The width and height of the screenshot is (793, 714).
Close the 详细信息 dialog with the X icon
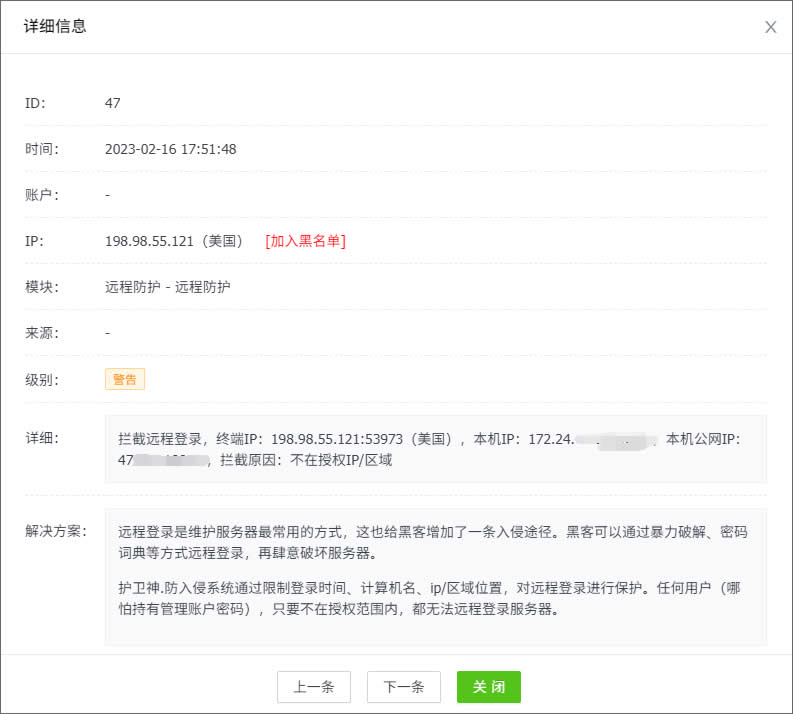(x=770, y=27)
